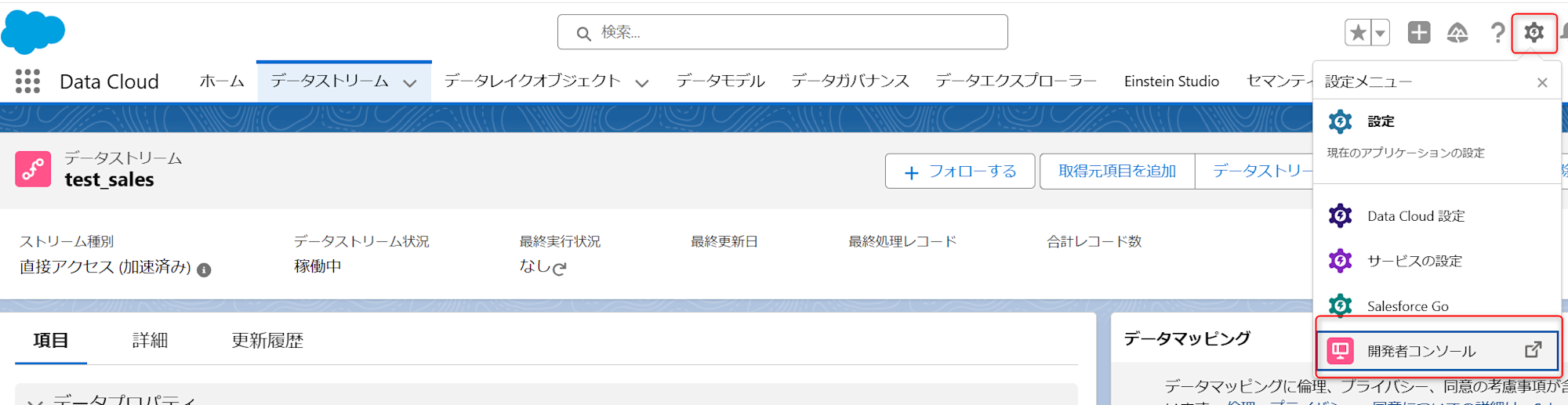Open the データレイクオブジェクト tab
The image size is (1568, 405).
[532, 81]
